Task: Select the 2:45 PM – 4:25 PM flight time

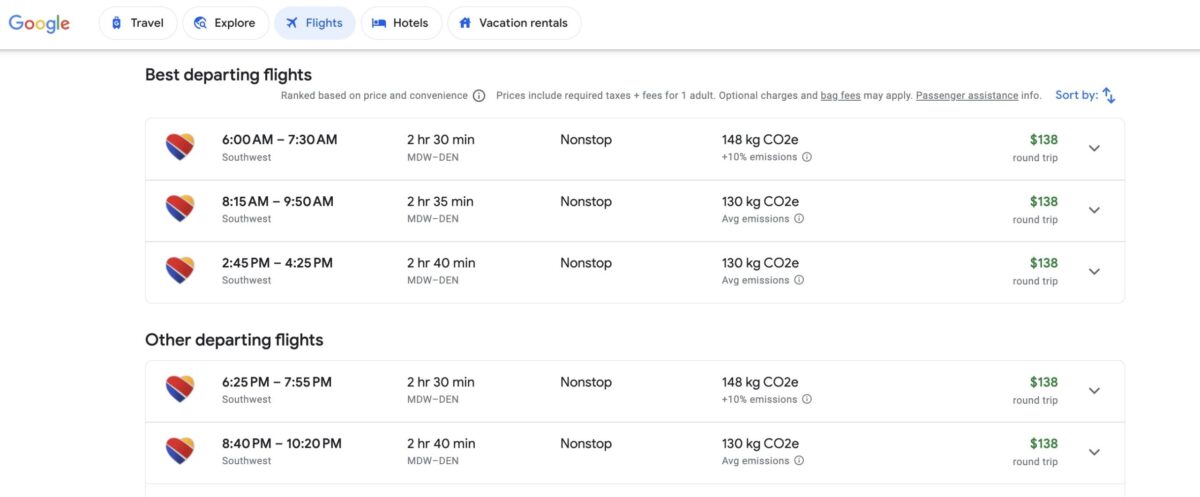Action: 277,263
